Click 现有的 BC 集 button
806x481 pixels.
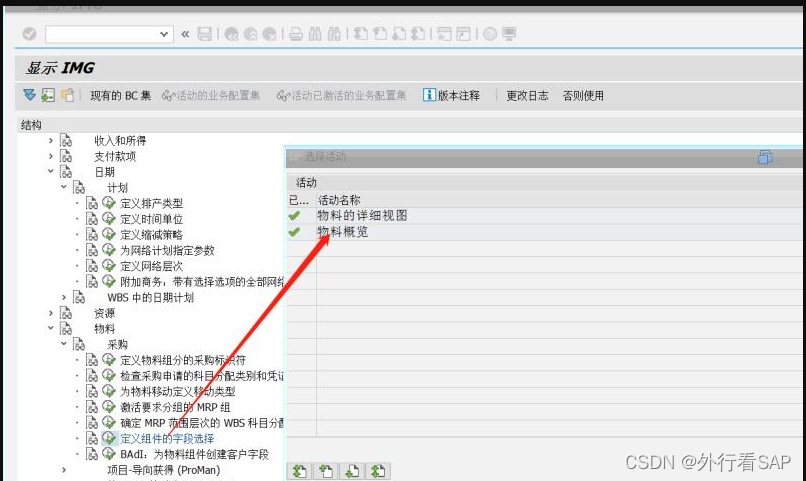121,96
